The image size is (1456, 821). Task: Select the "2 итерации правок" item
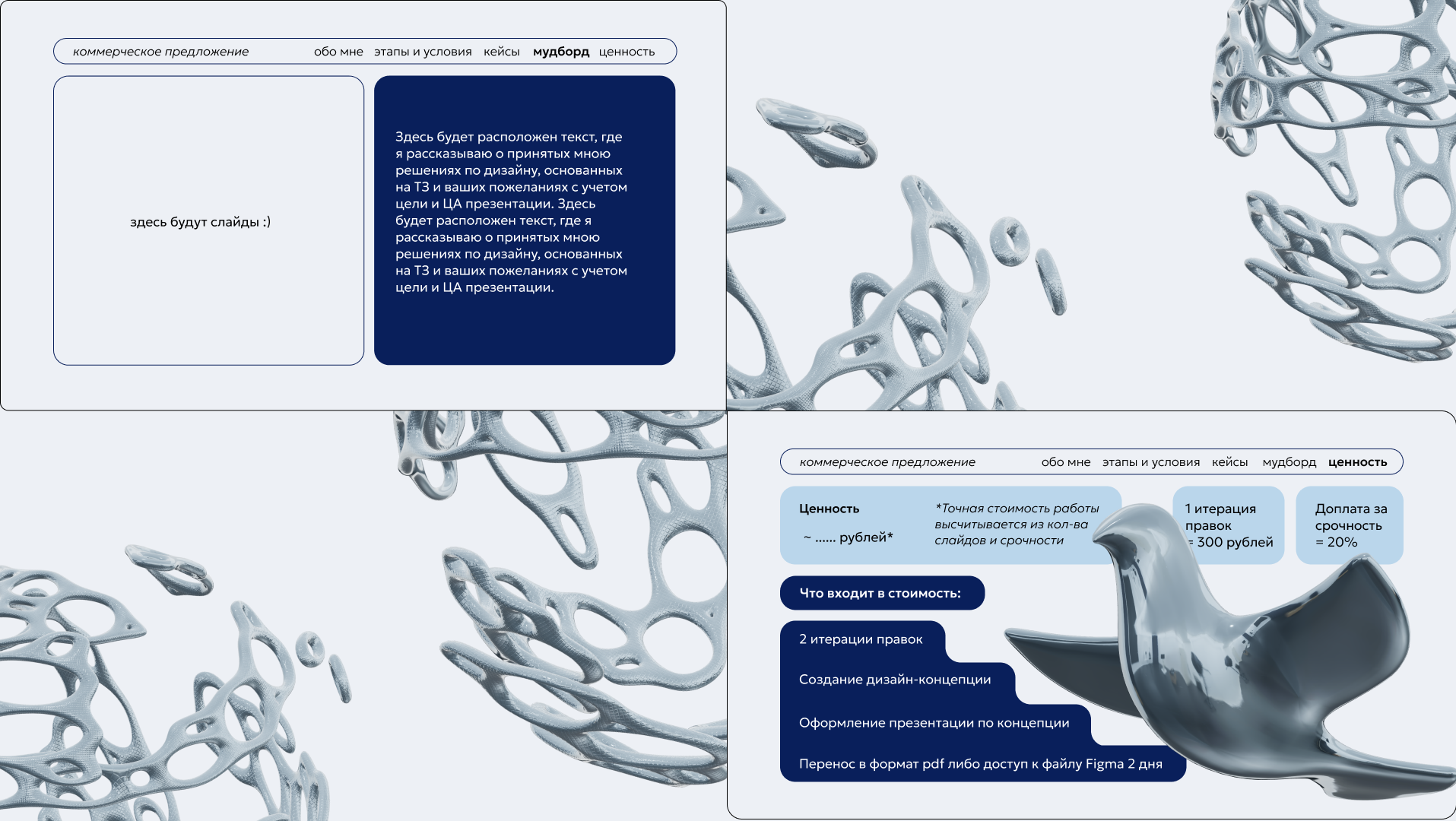click(x=861, y=639)
